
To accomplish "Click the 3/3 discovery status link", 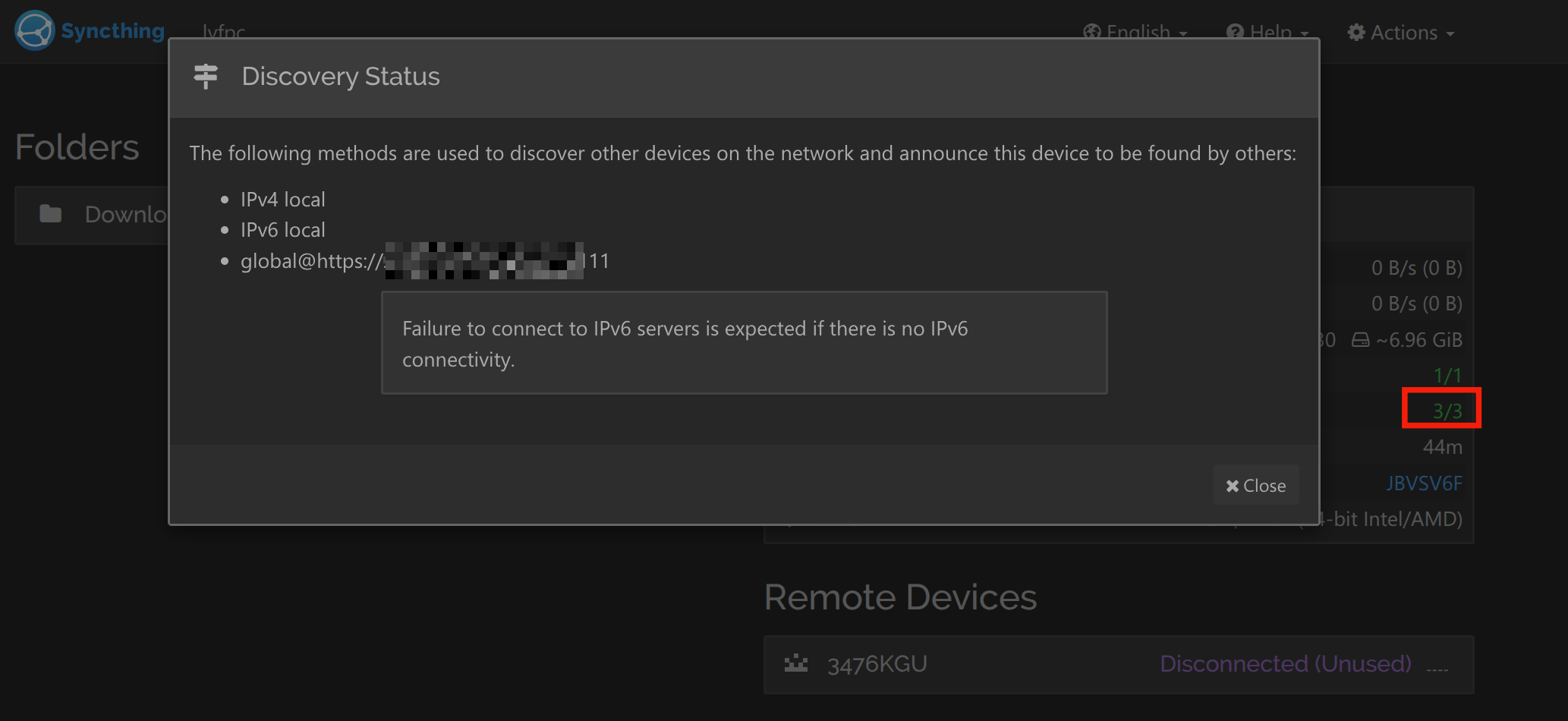I will [1447, 411].
